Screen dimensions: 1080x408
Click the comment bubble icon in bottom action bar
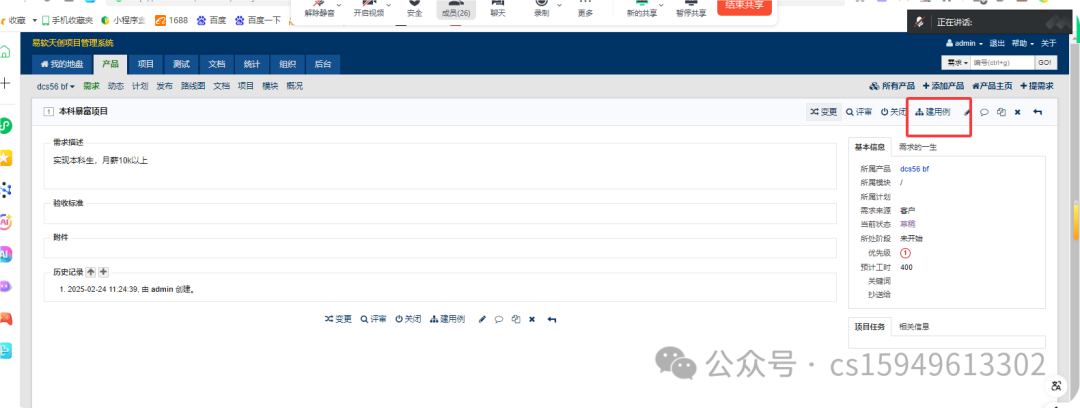click(x=499, y=319)
